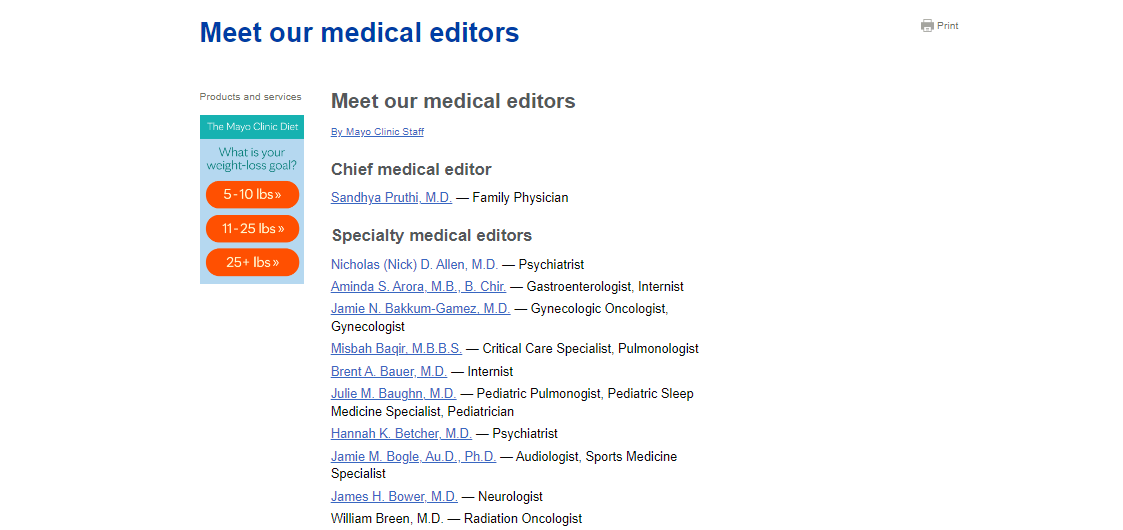Open Sandhya Pruthi, M.D. profile
Viewport: 1123px width, 530px height.
[391, 198]
